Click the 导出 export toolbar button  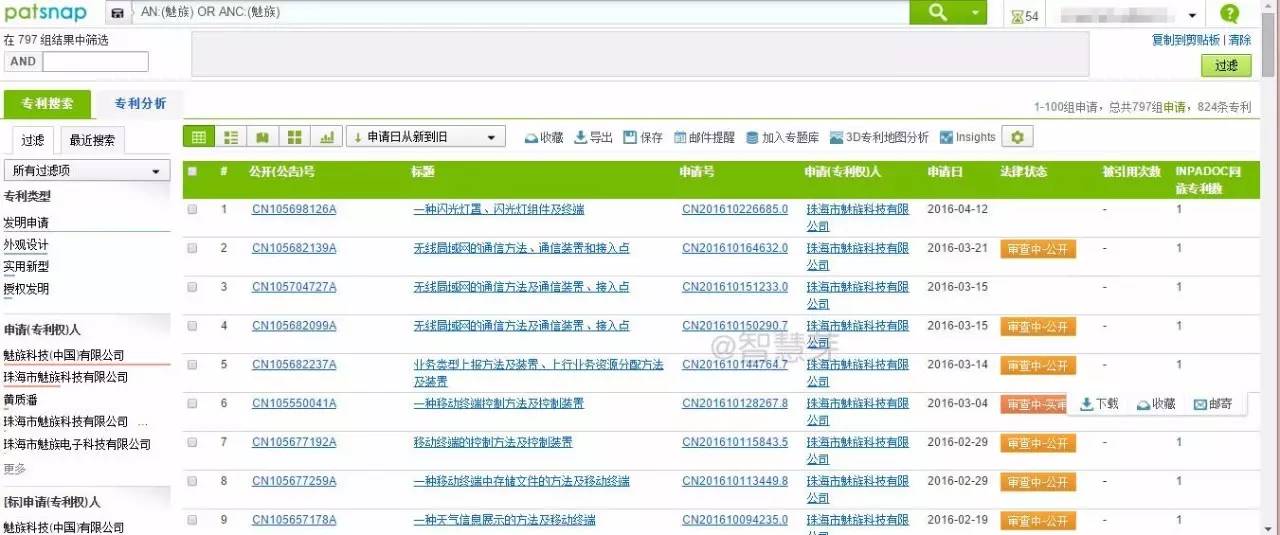(x=593, y=138)
